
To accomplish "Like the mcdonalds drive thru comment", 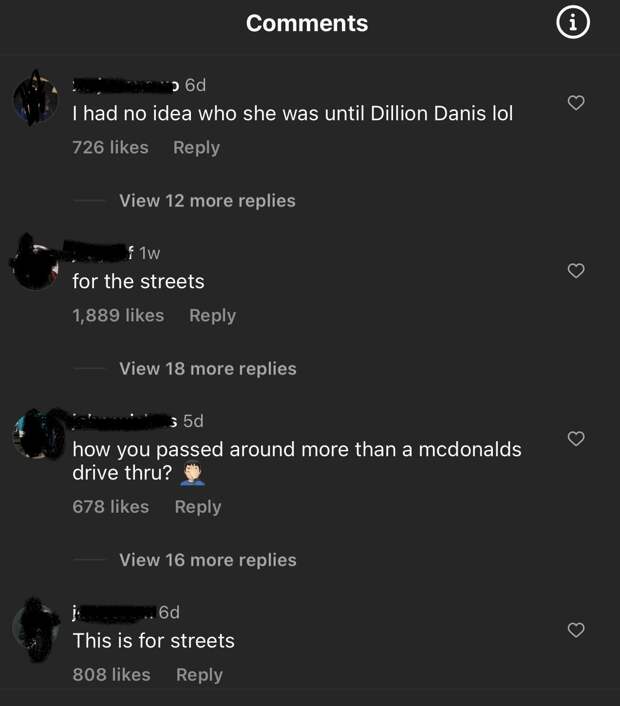I will click(x=576, y=438).
